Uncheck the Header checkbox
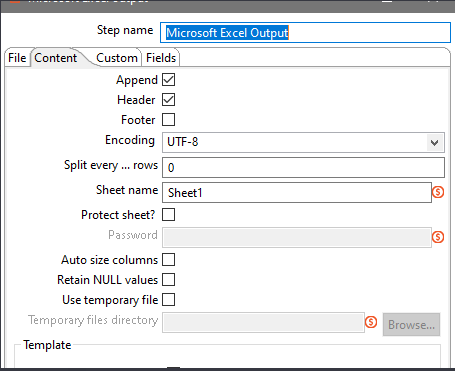Image resolution: width=455 pixels, height=371 pixels. (168, 100)
